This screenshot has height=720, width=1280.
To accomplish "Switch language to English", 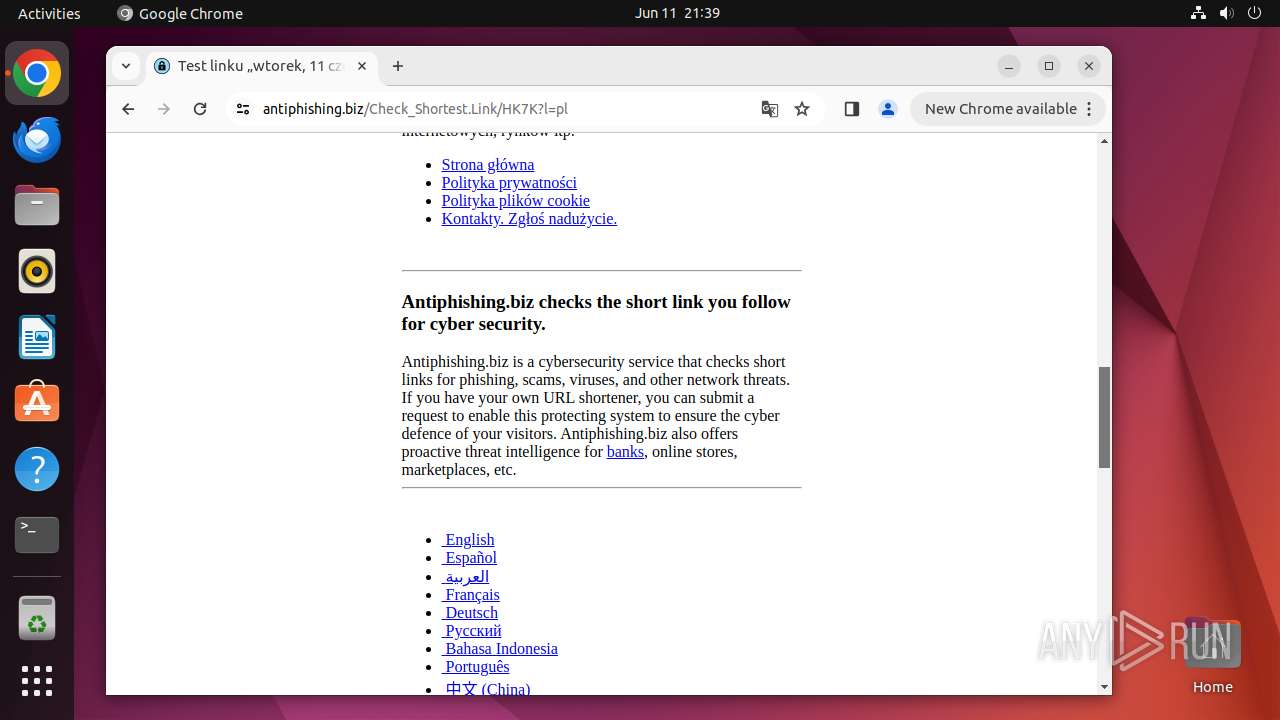I will pos(468,539).
